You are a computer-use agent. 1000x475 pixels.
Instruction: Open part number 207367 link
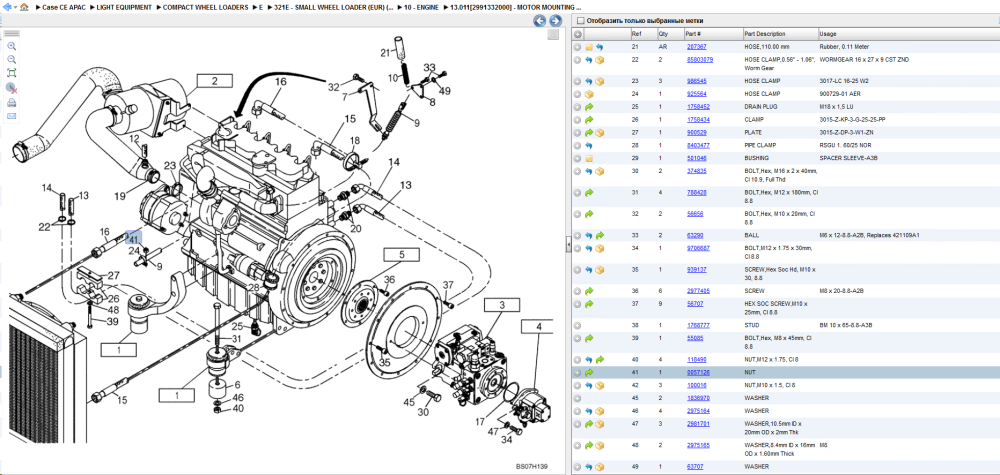696,47
